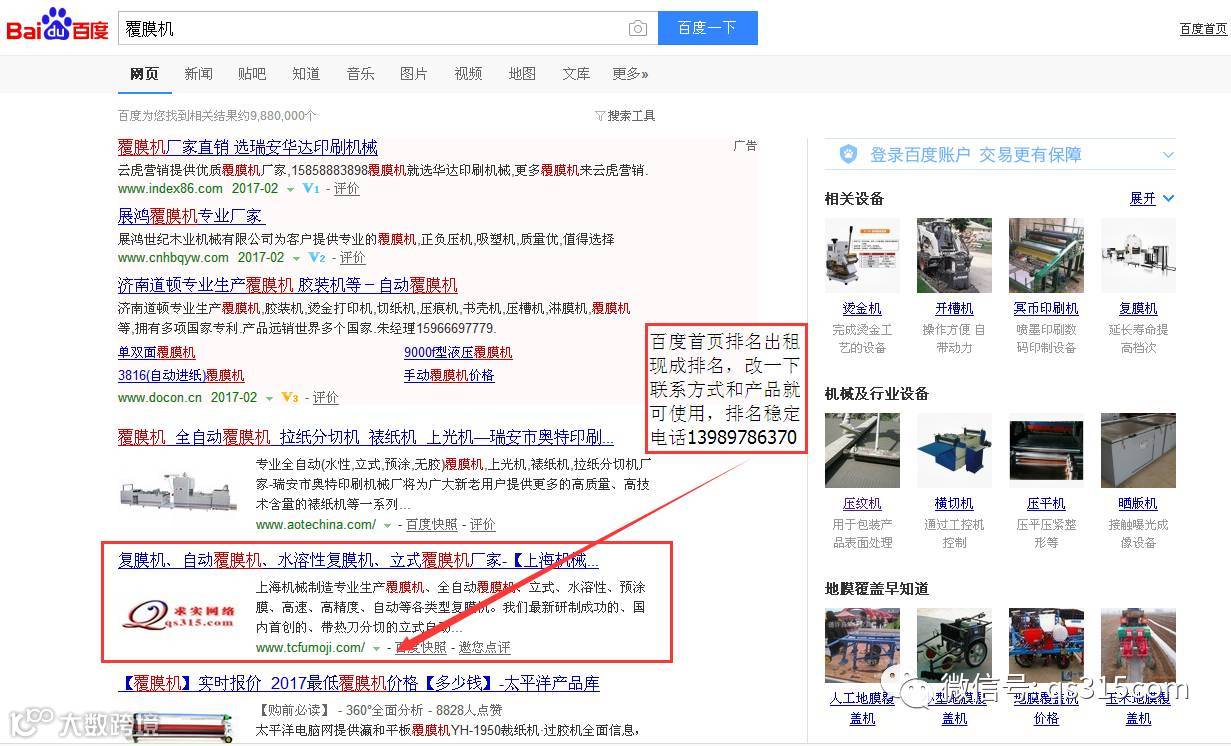Expand arrow next to www.docon.cn

pyautogui.click(x=270, y=398)
